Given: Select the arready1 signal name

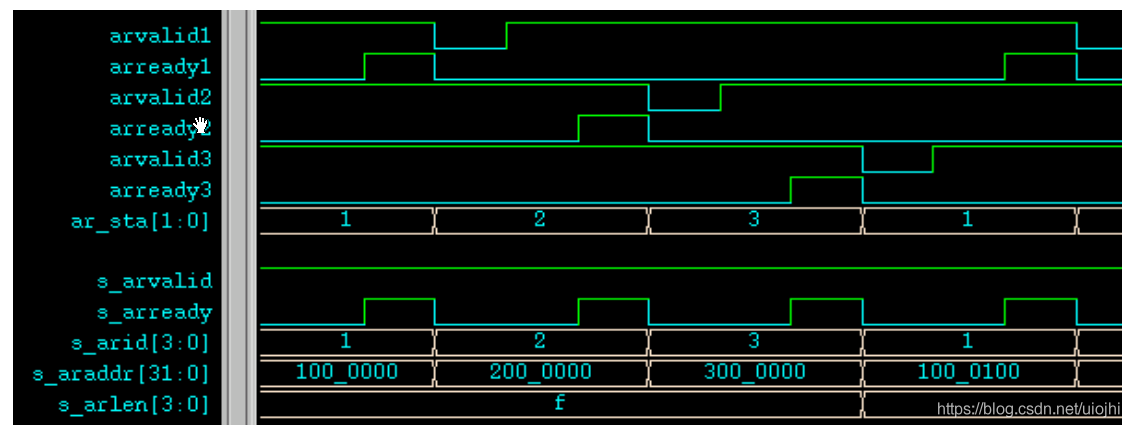Looking at the screenshot, I should (x=160, y=67).
